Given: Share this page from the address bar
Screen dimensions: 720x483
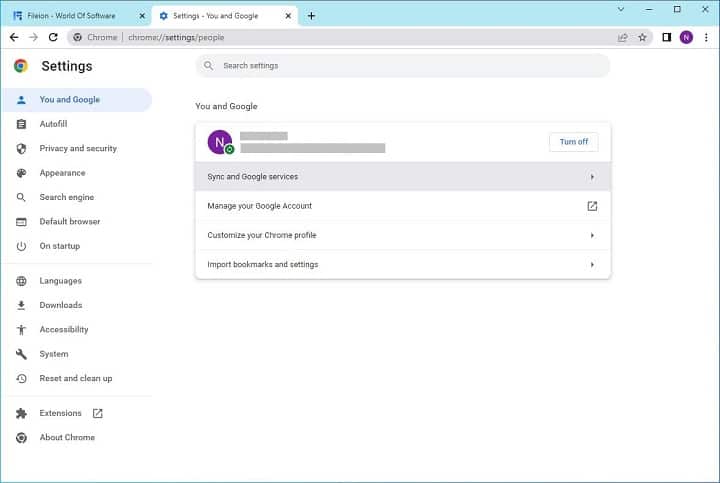Looking at the screenshot, I should (623, 37).
